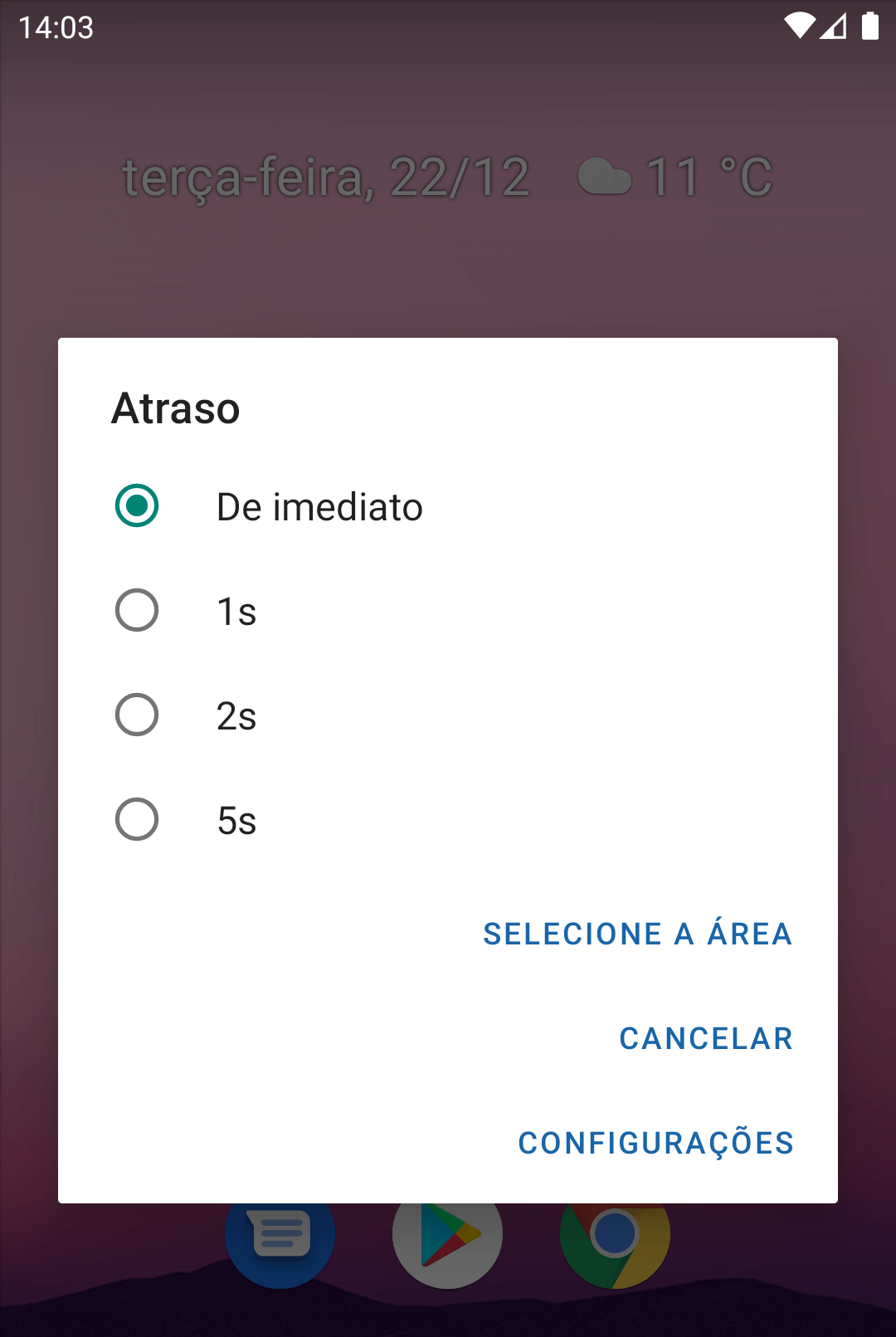896x1337 pixels.
Task: Choose the 1s delay radio option
Action: (x=137, y=611)
